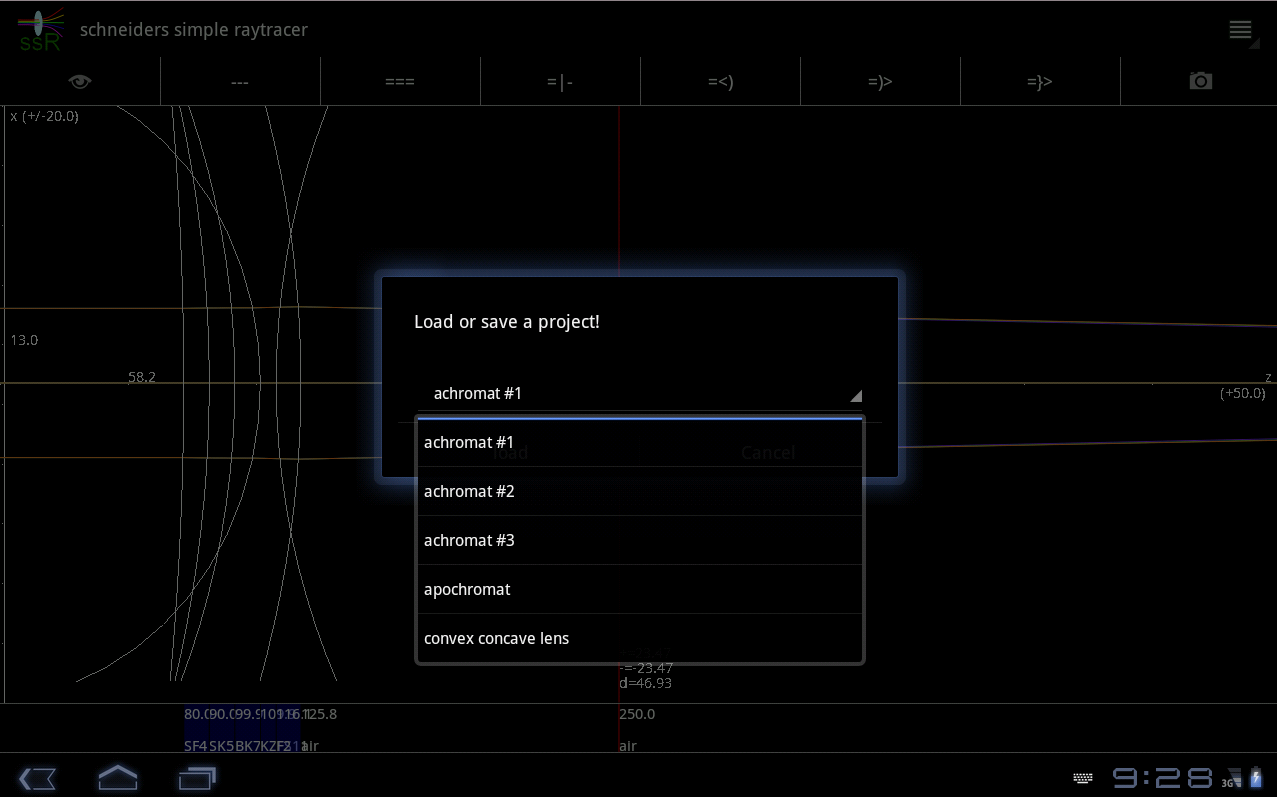Screen dimensions: 1277x797
Task: Choose 'convex concave lens' from list
Action: pyautogui.click(x=640, y=638)
